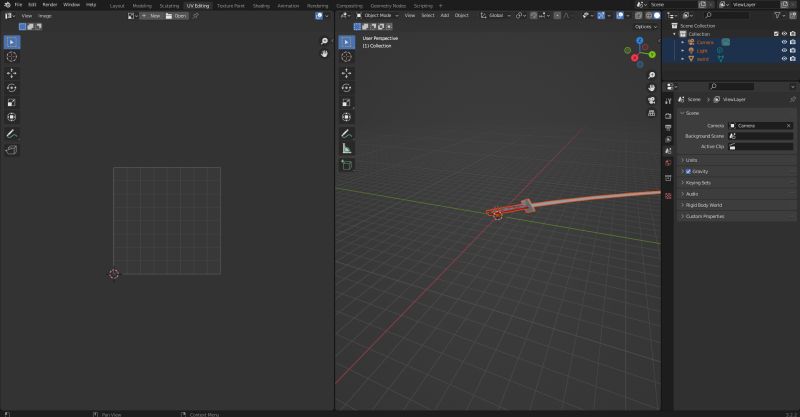Open the Add menu in 3D viewport
The height and width of the screenshot is (417, 800).
pyautogui.click(x=445, y=16)
